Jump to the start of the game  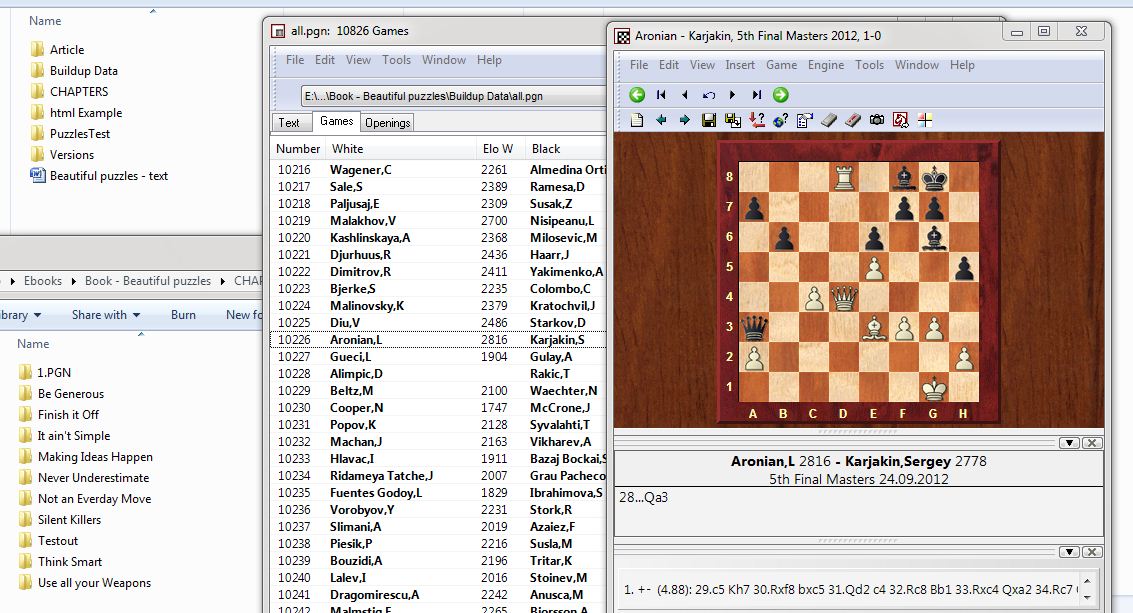click(x=661, y=95)
